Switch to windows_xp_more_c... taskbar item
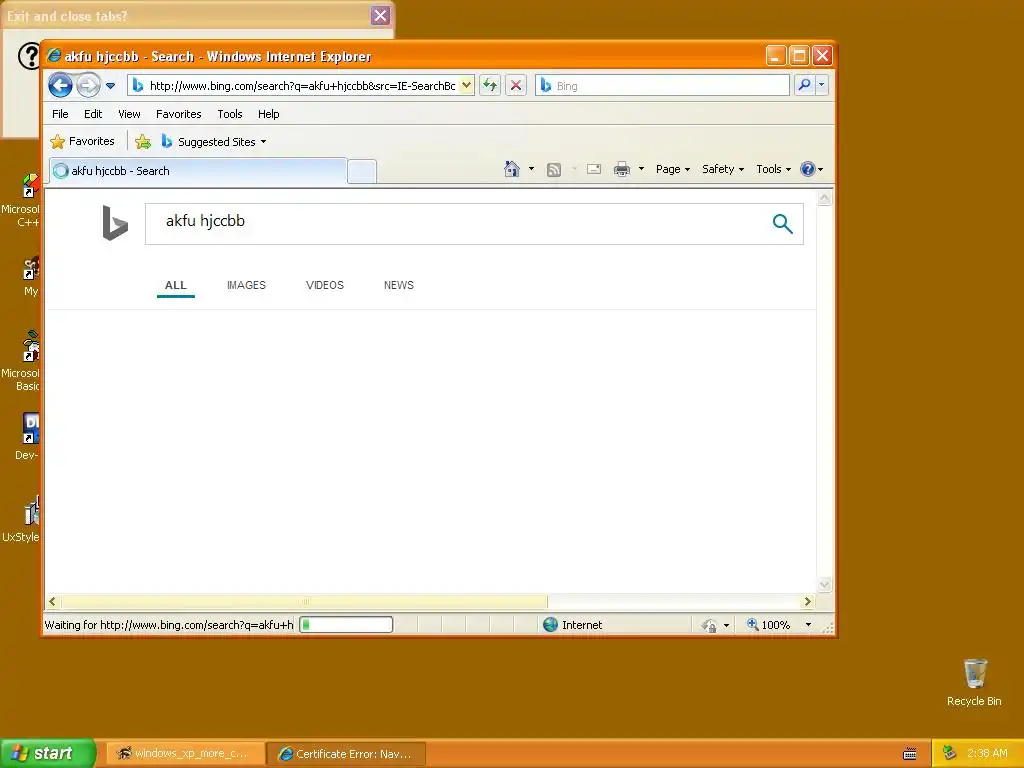The image size is (1024, 768). [186, 754]
